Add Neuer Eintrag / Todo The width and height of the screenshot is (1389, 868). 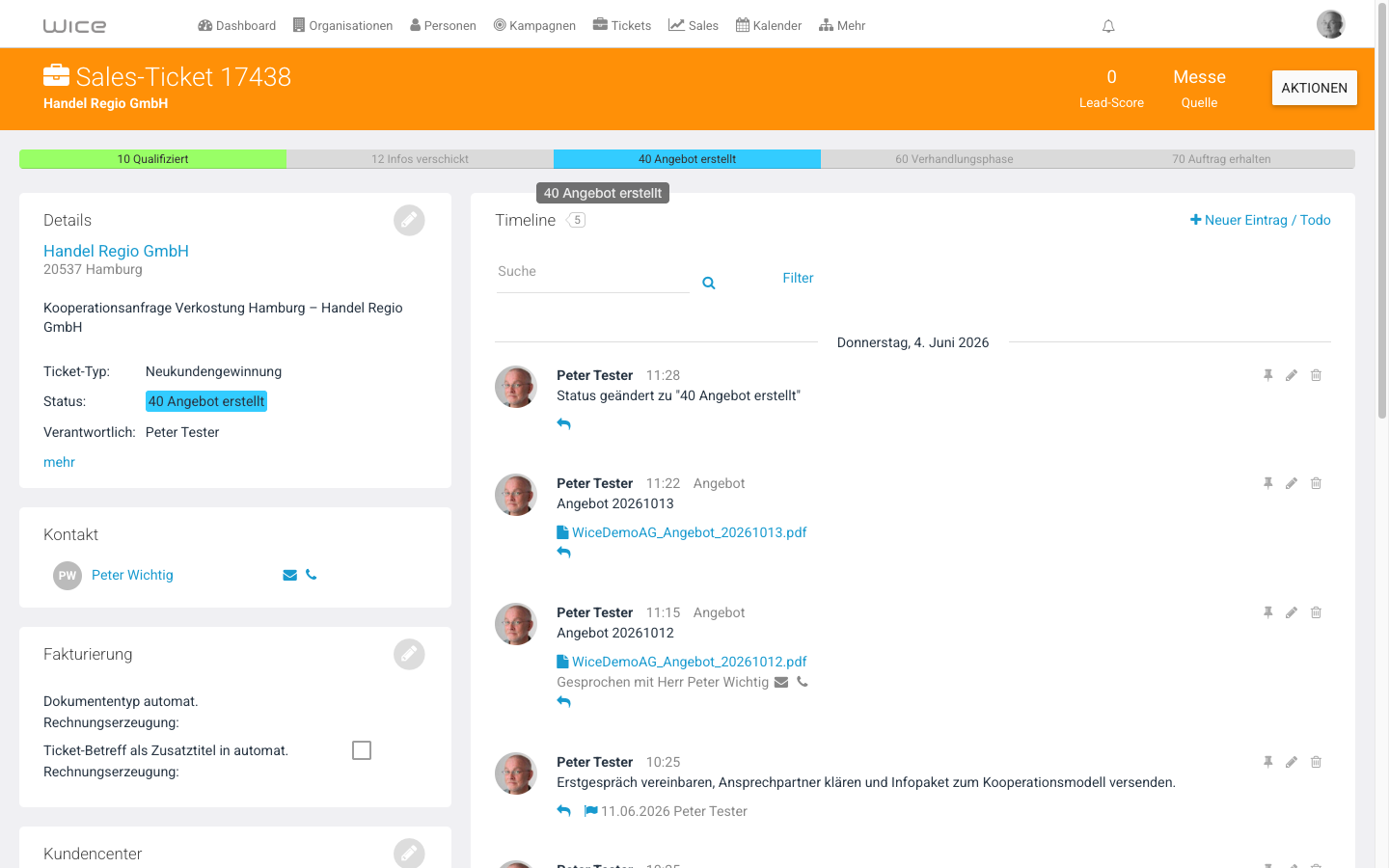click(1260, 220)
